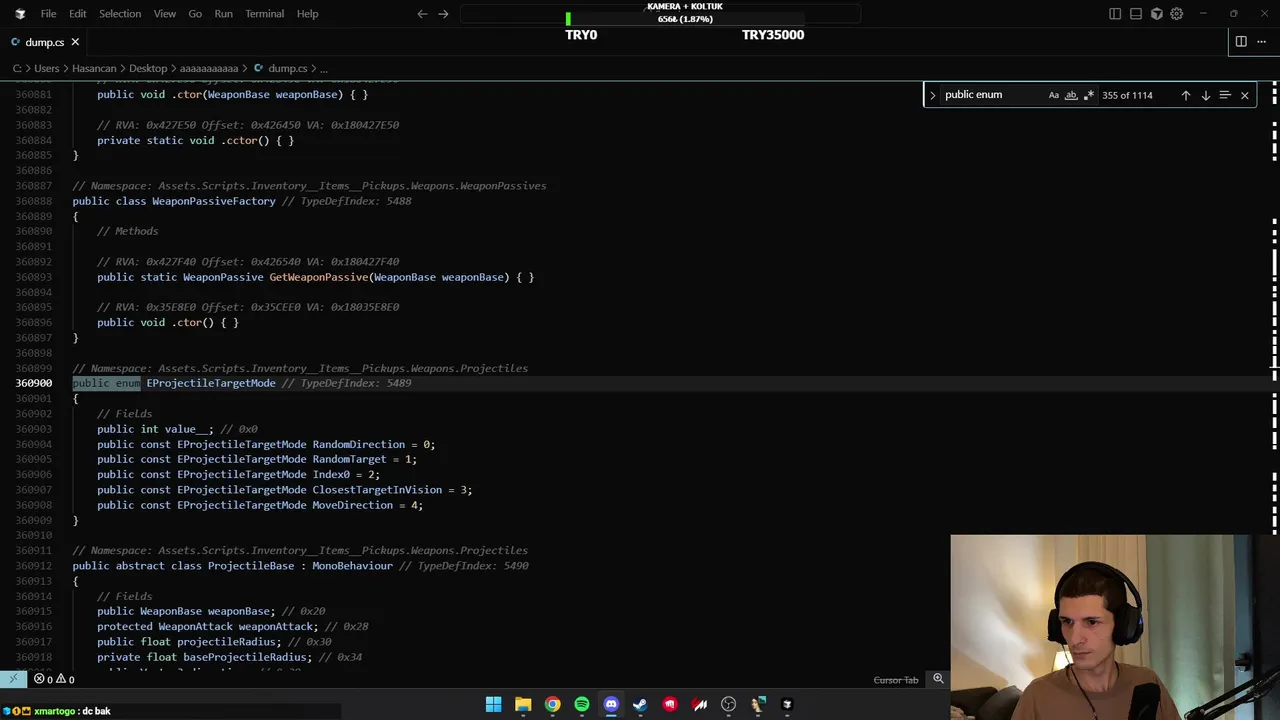Open Steam from taskbar
The image size is (1280, 720).
point(640,704)
